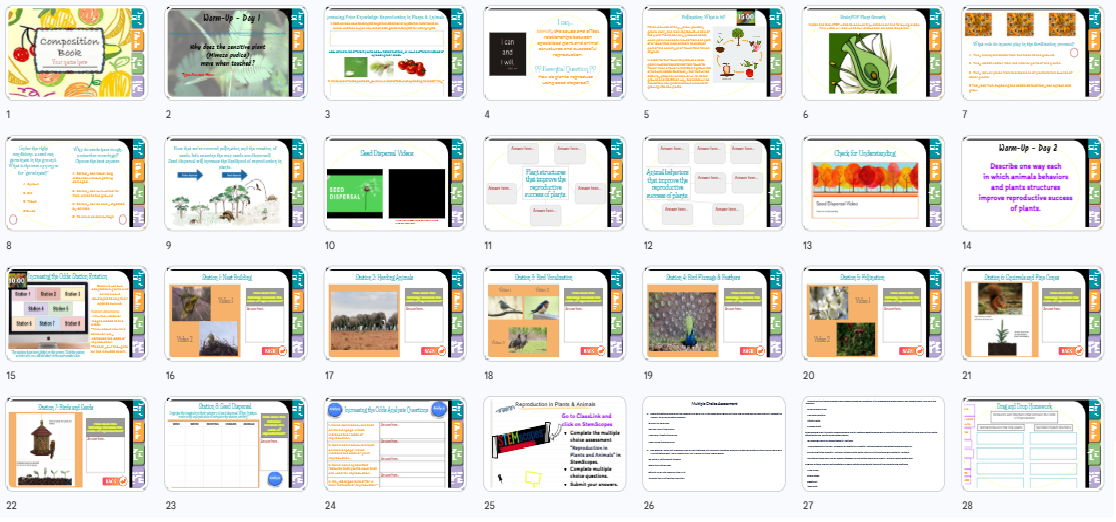Open slide 23 Station 8: Seed Dispersal table
This screenshot has height=522, width=1116.
(236, 444)
